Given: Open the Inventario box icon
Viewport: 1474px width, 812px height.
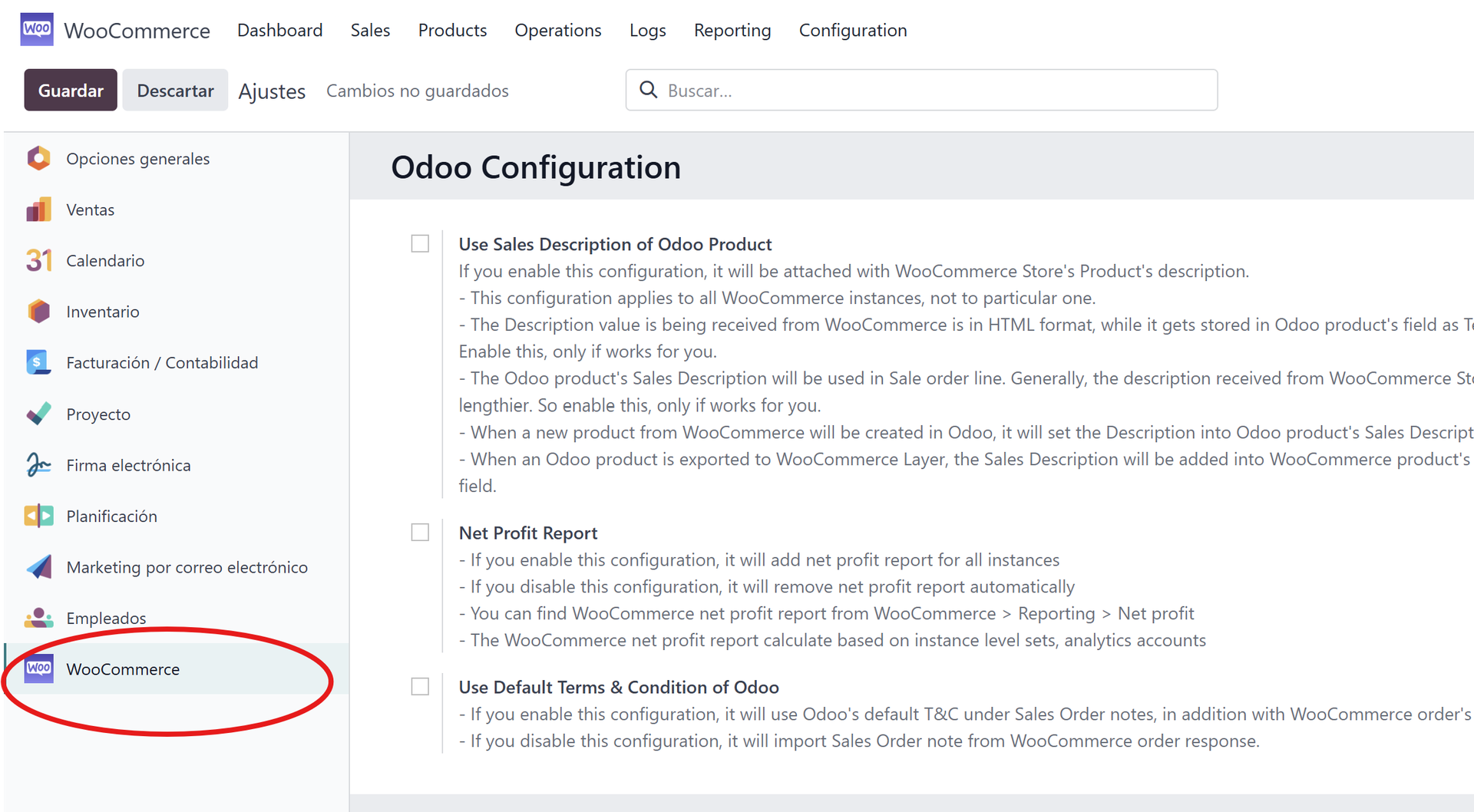Looking at the screenshot, I should (38, 312).
